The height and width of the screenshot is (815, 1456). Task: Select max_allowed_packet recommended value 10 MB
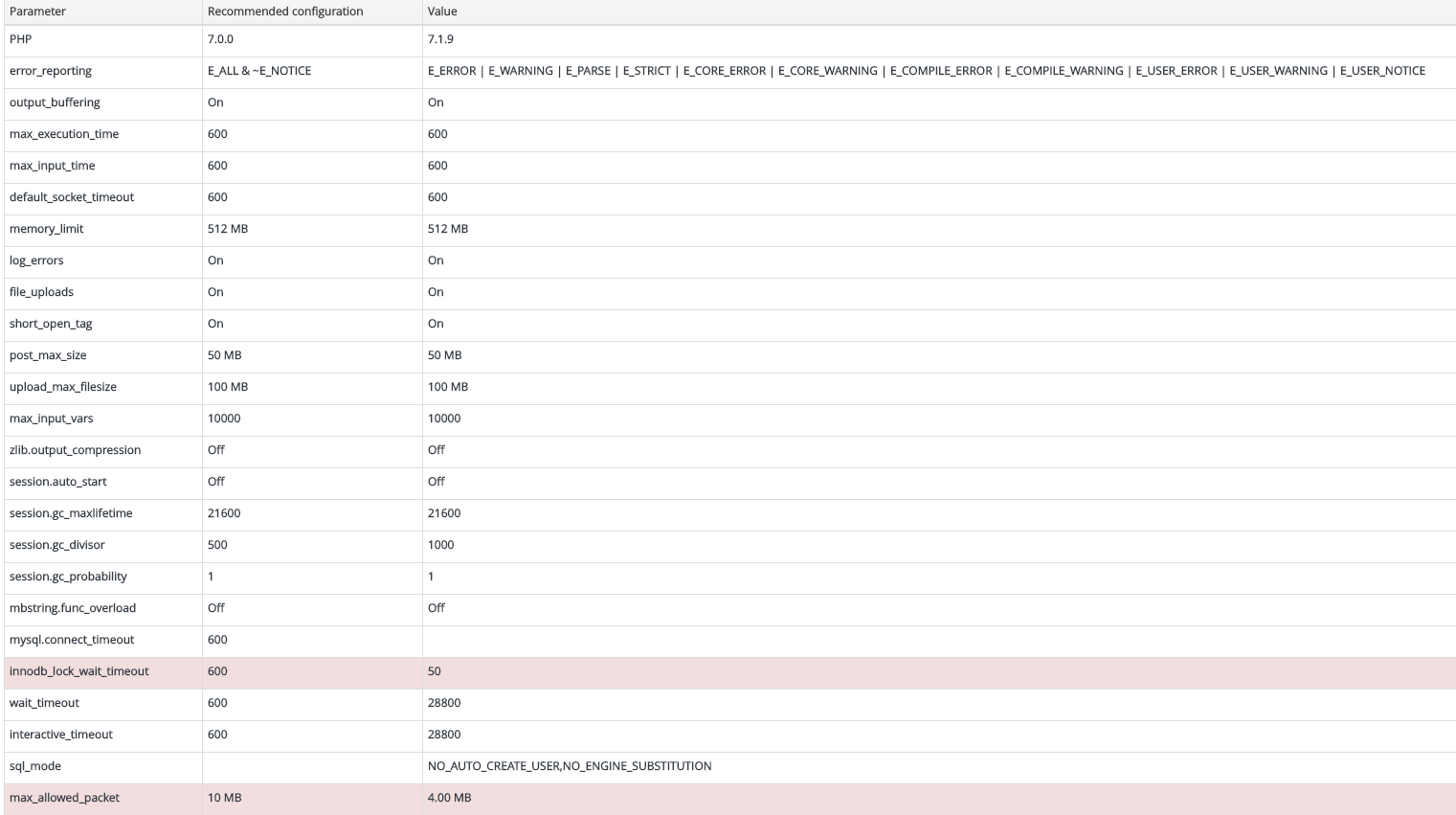coord(225,798)
